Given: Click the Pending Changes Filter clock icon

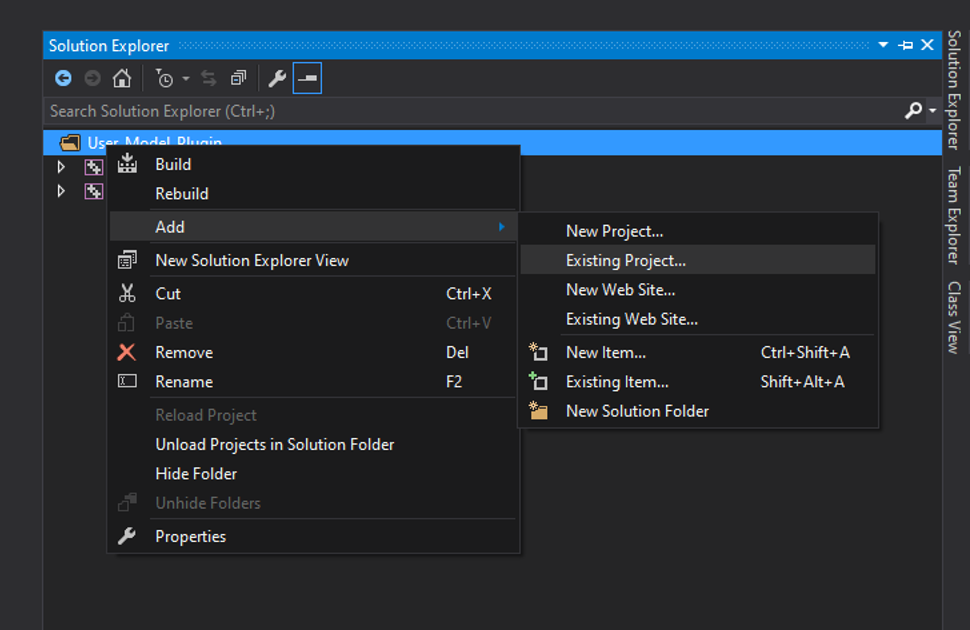Looking at the screenshot, I should click(x=164, y=79).
